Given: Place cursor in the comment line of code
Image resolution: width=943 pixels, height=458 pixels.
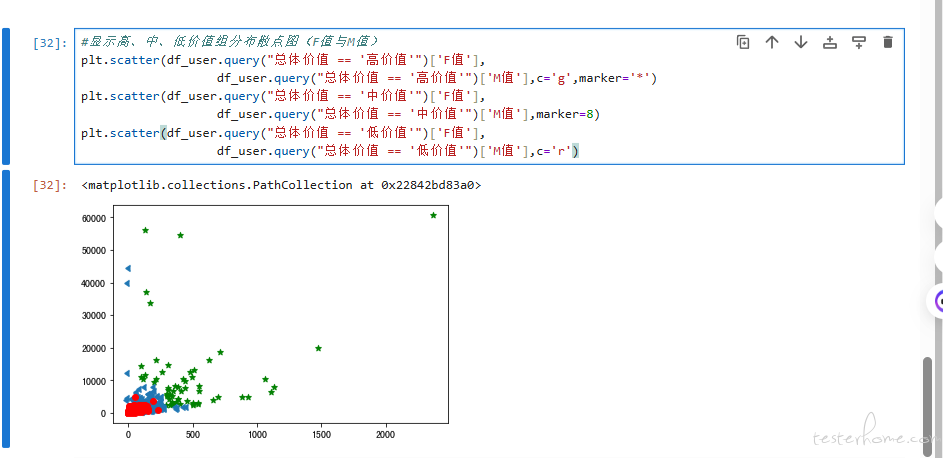Looking at the screenshot, I should (x=230, y=42).
